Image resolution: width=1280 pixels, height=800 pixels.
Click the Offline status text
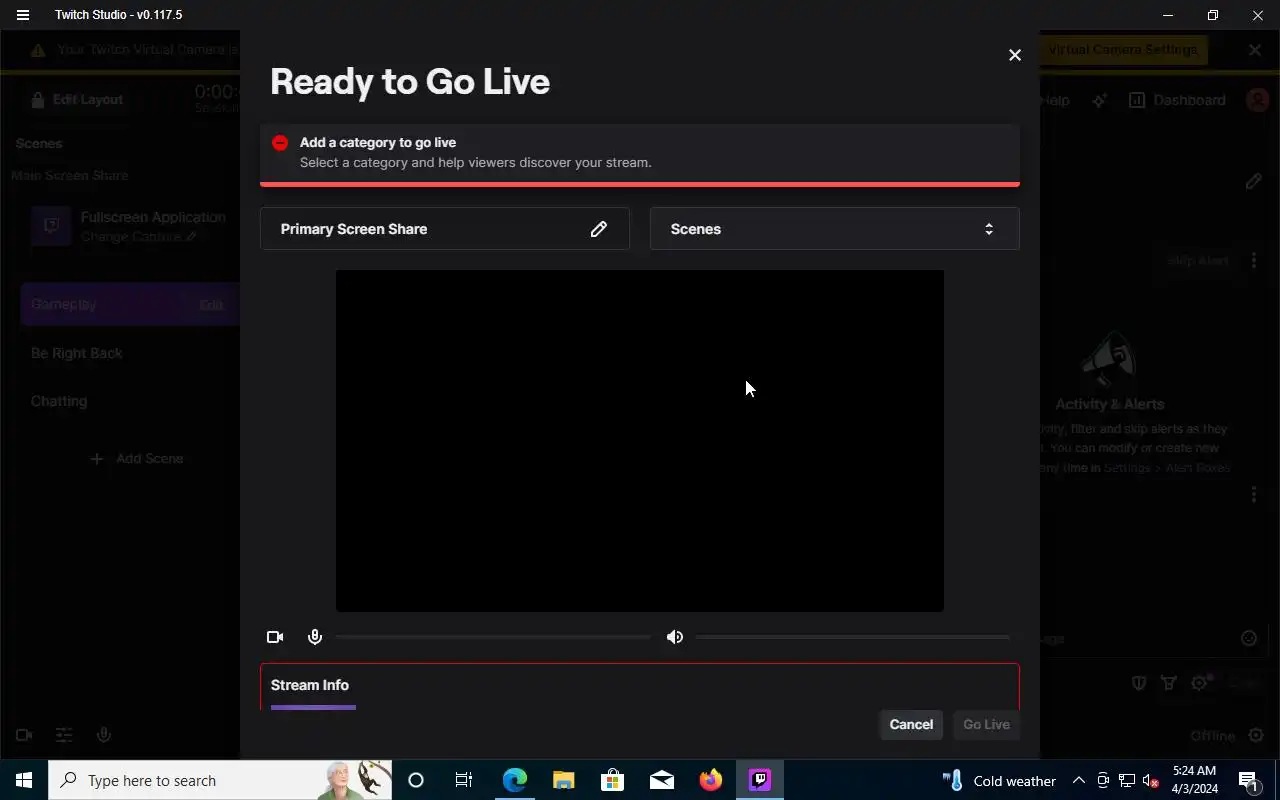pos(1212,736)
